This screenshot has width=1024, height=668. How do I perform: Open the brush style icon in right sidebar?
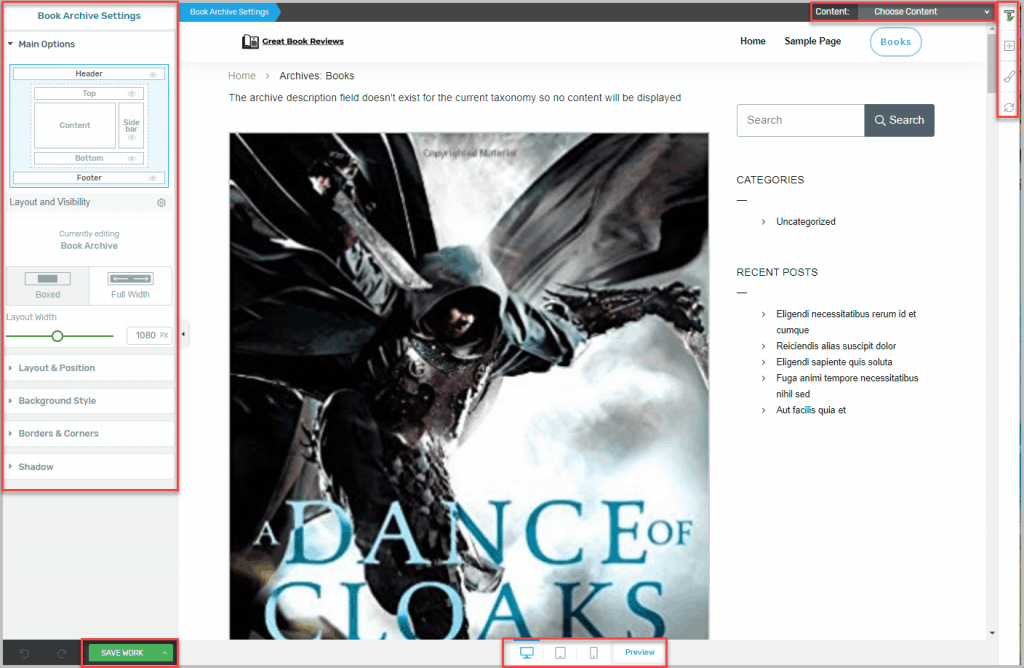tap(1010, 76)
